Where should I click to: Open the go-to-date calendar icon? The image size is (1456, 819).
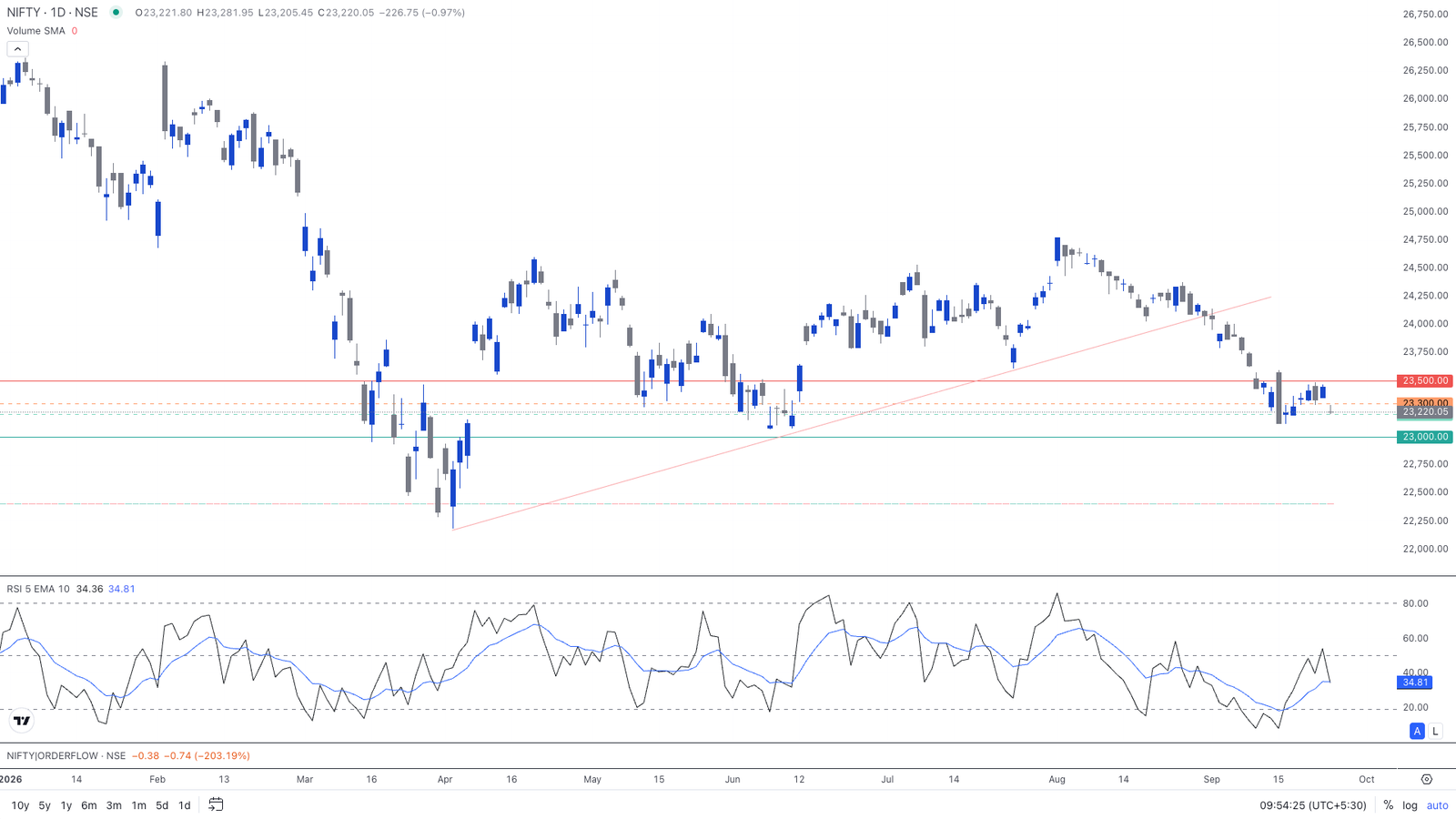click(x=216, y=804)
